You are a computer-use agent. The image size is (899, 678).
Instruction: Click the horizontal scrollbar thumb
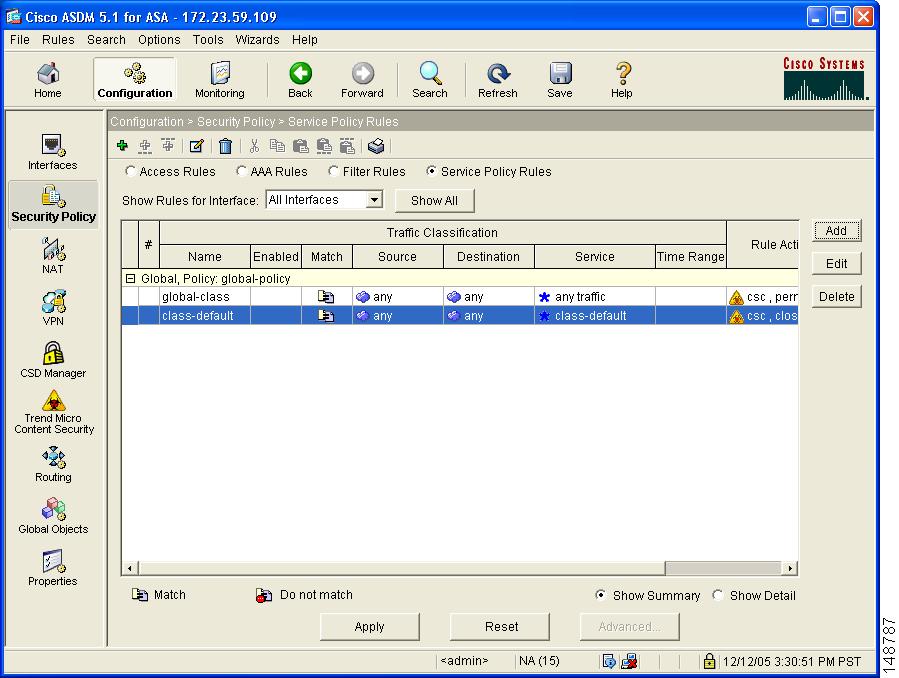point(402,568)
